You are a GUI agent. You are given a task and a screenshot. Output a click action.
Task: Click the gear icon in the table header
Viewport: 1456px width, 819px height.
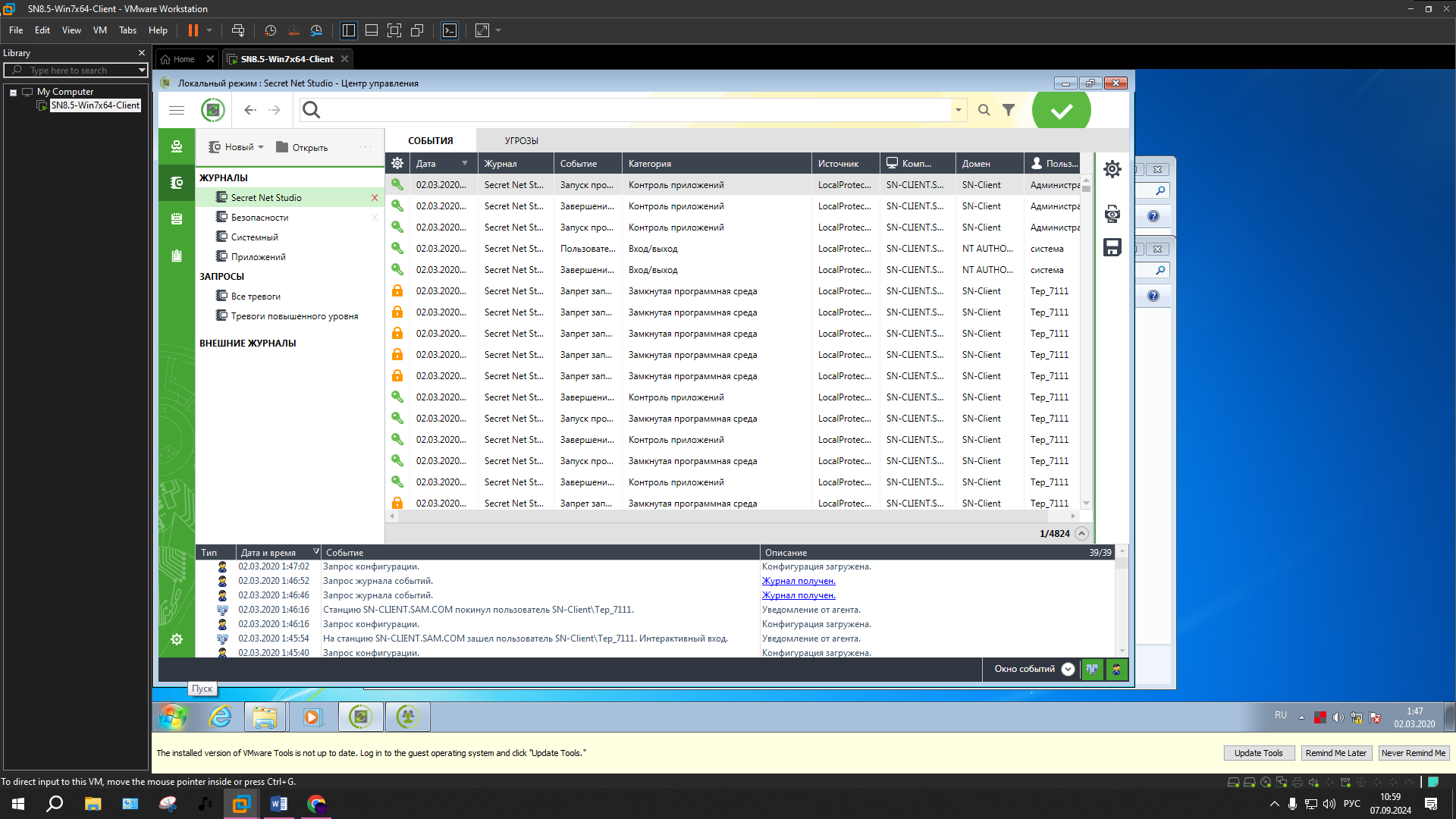pyautogui.click(x=397, y=163)
